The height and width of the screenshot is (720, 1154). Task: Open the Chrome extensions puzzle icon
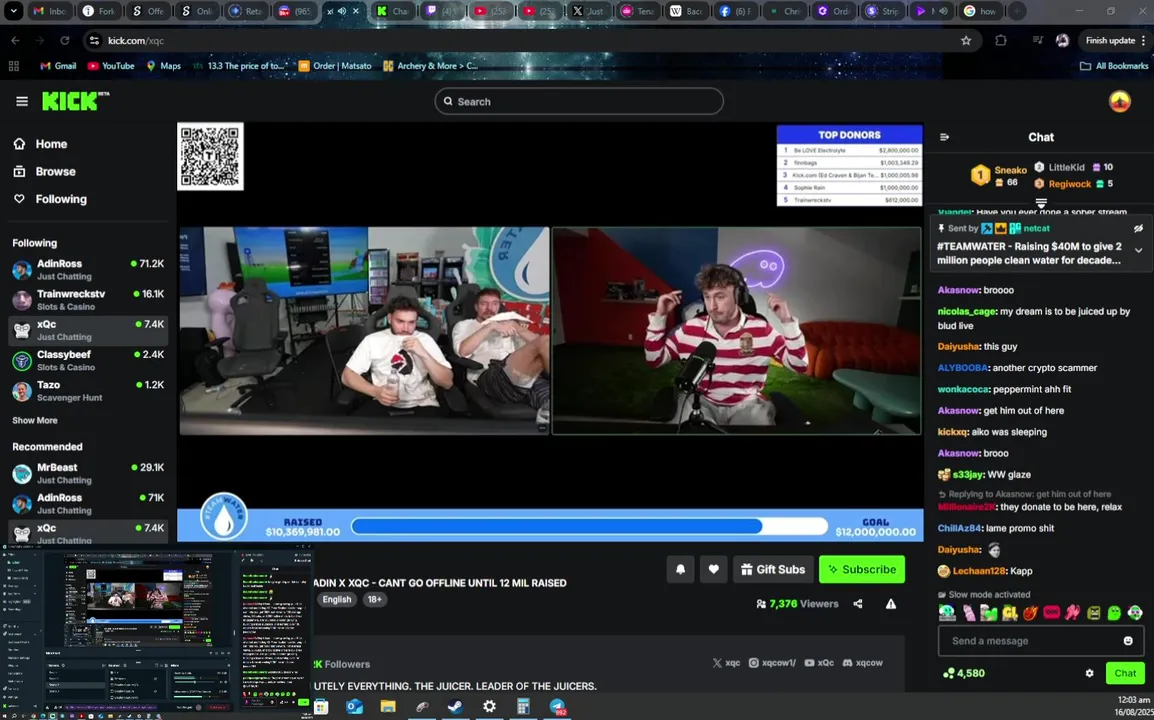(1001, 40)
